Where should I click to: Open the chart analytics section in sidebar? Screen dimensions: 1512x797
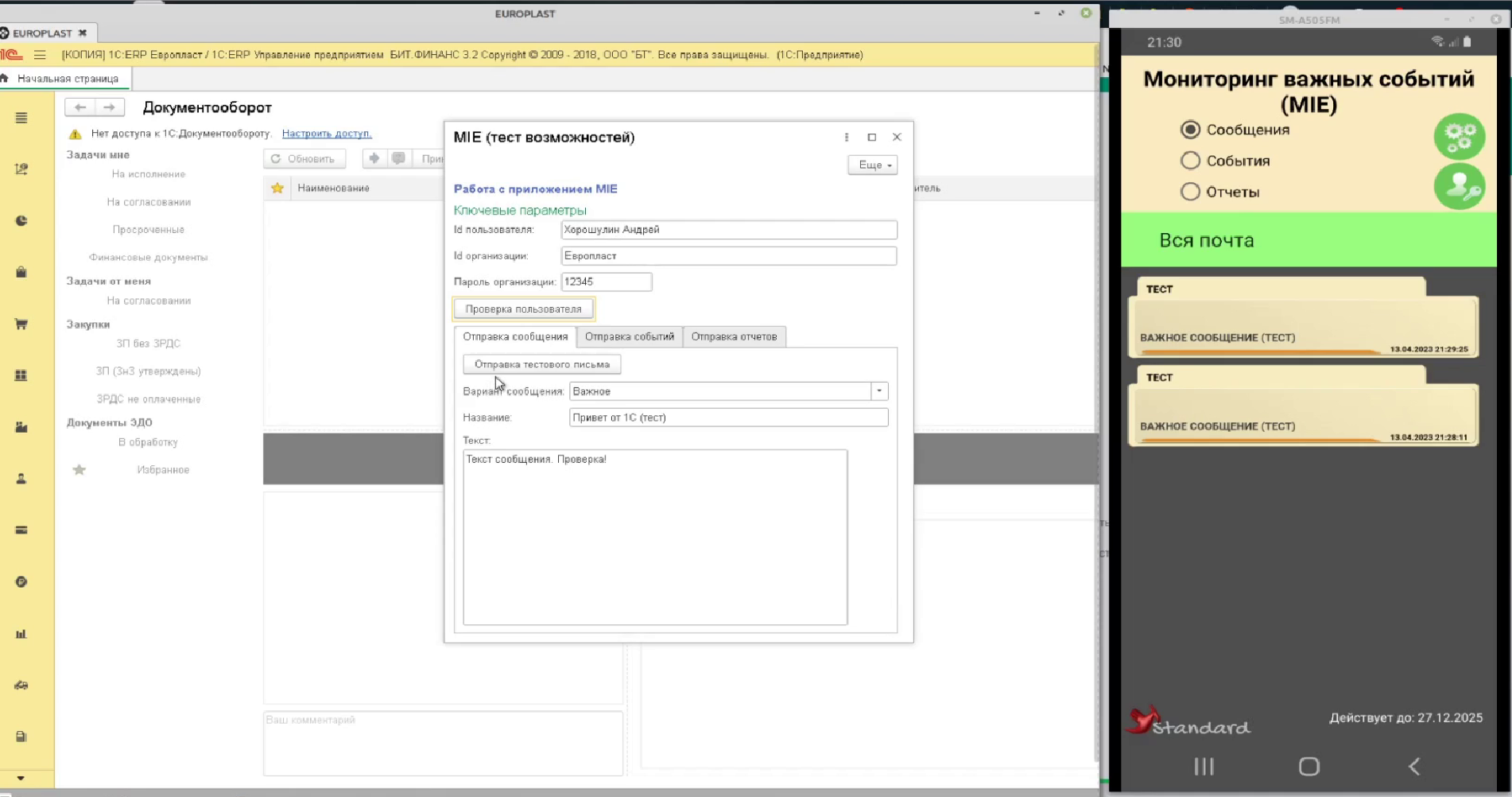(21, 169)
